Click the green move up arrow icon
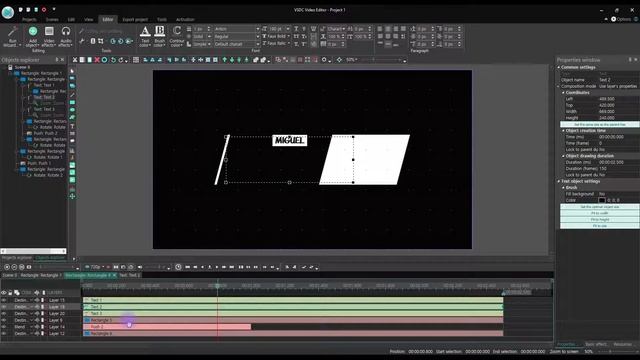Image resolution: width=640 pixels, height=360 pixels. click(x=224, y=60)
